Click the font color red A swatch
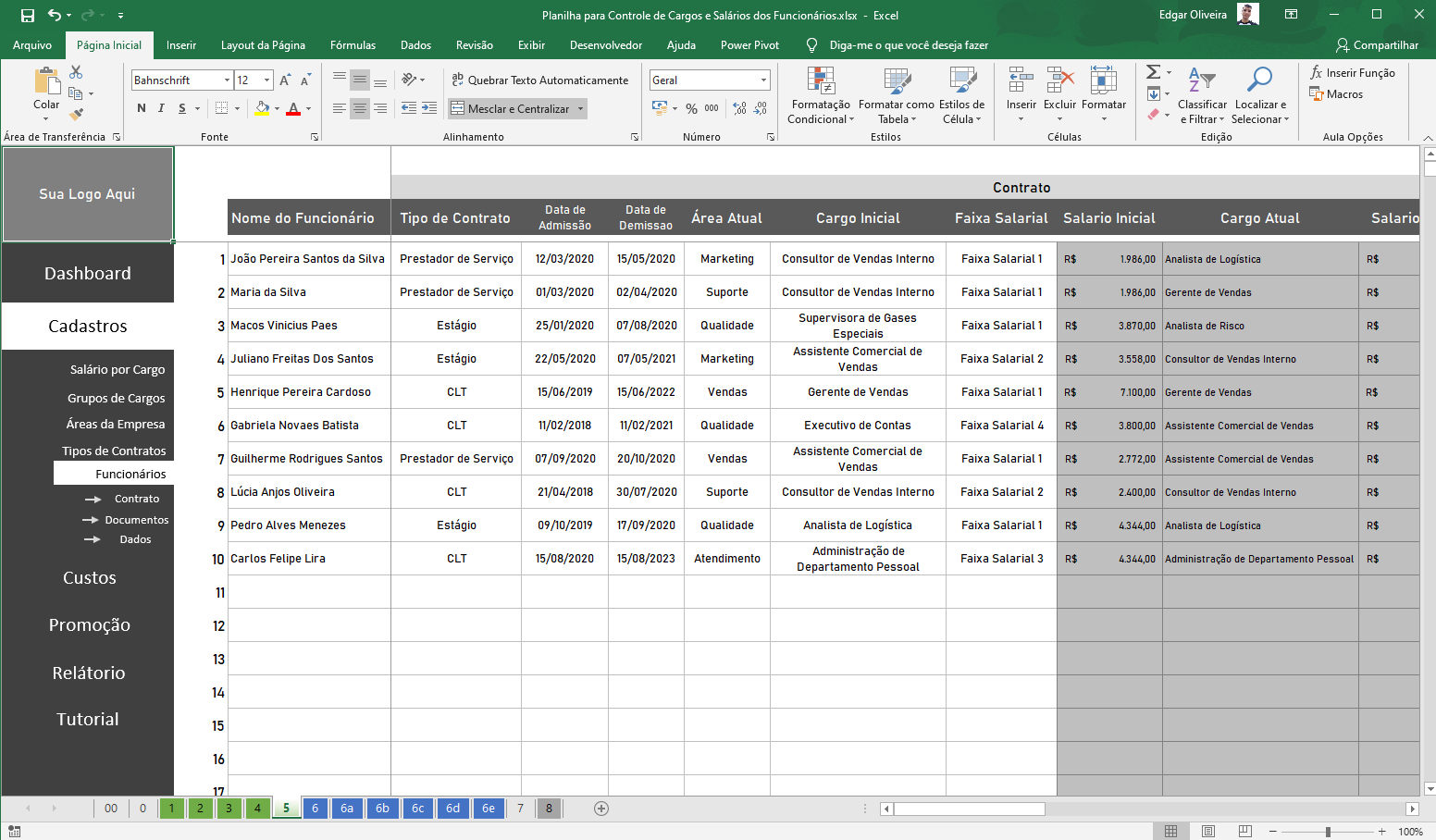 (x=293, y=108)
